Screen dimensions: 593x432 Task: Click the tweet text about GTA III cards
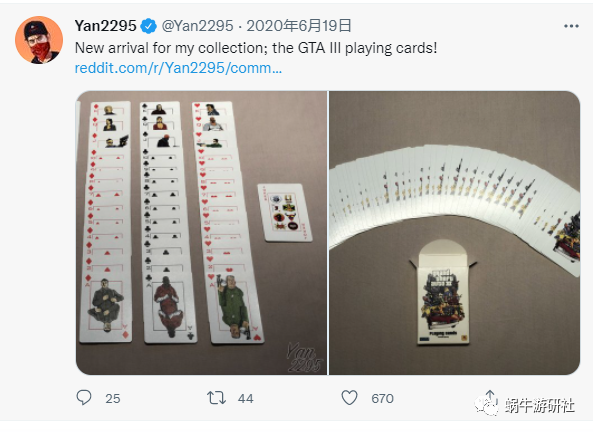(x=256, y=48)
